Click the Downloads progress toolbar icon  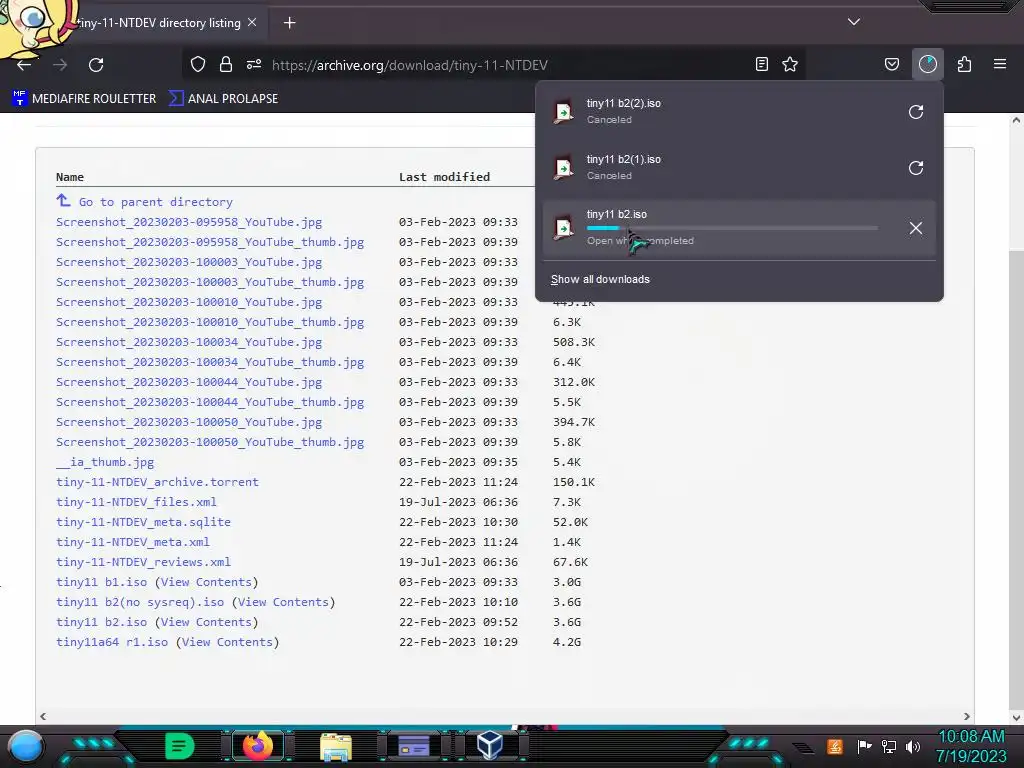tap(927, 64)
